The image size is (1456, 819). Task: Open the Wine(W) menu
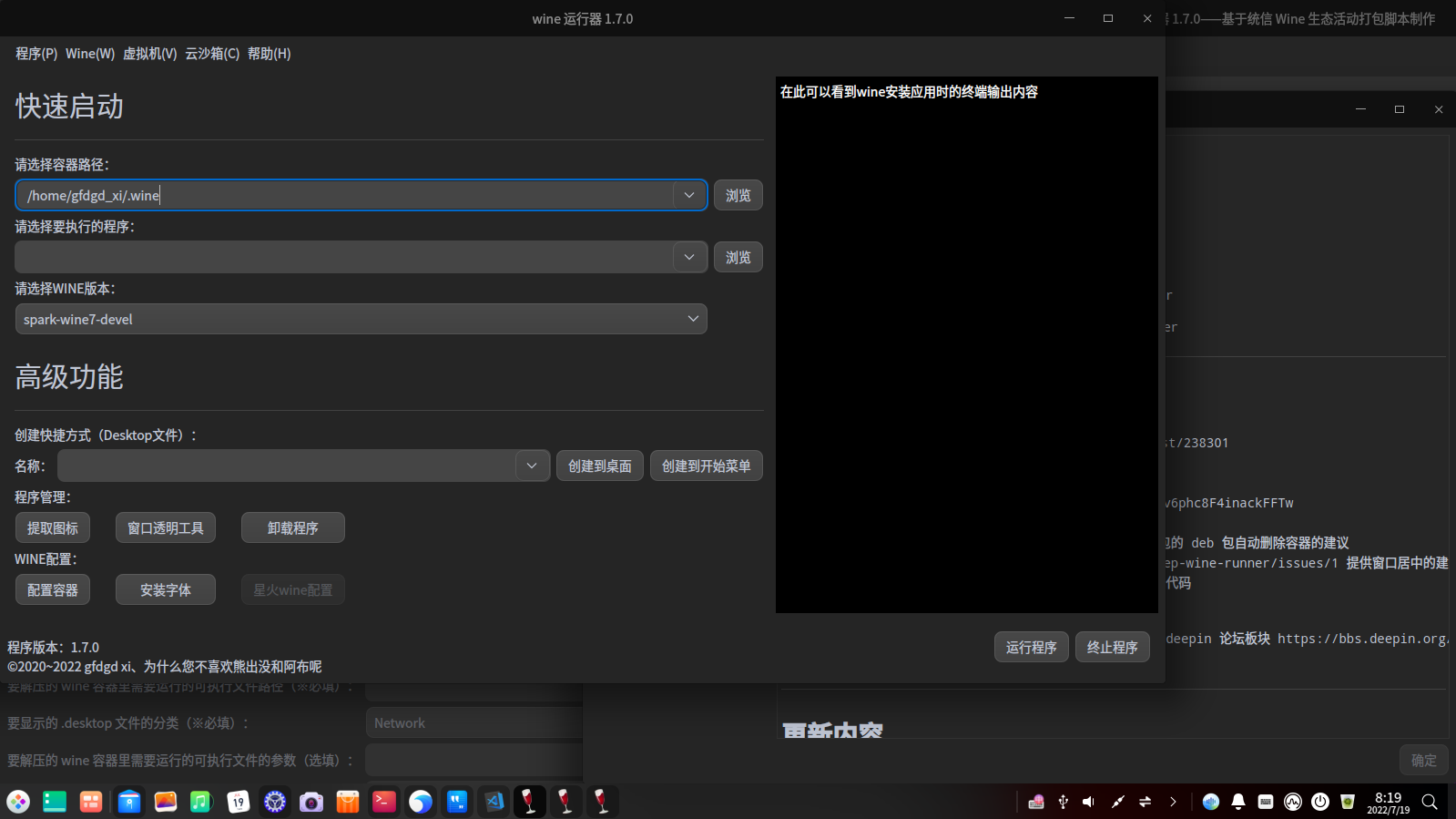[x=90, y=54]
